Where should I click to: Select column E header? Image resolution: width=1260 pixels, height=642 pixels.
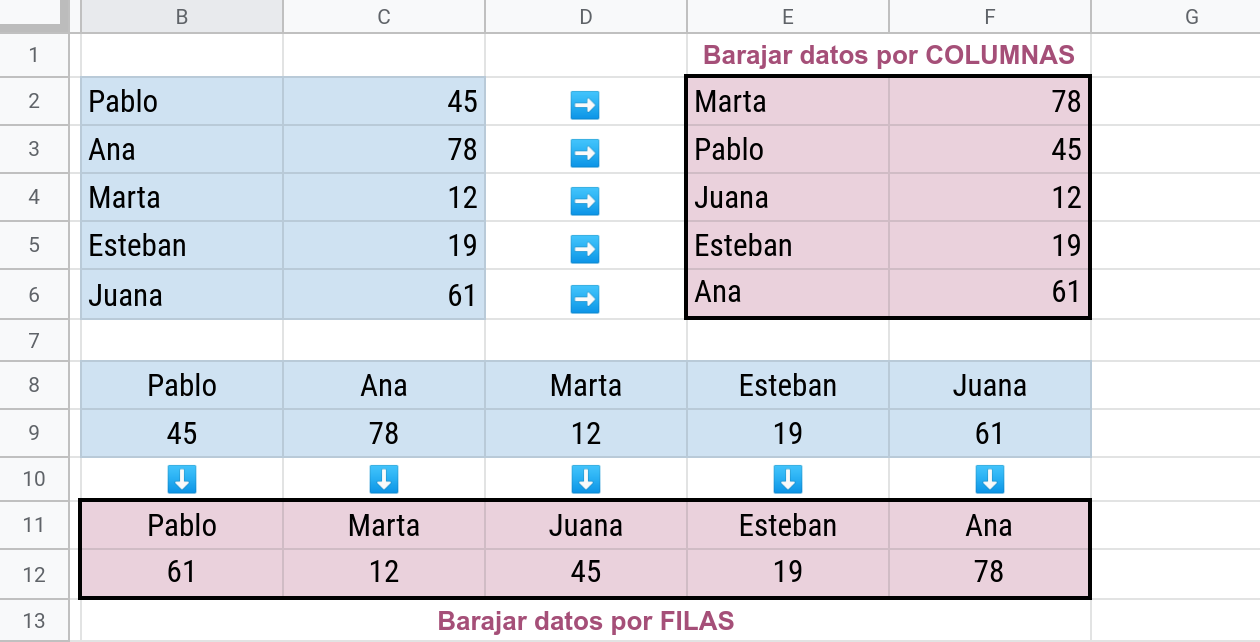[x=788, y=16]
